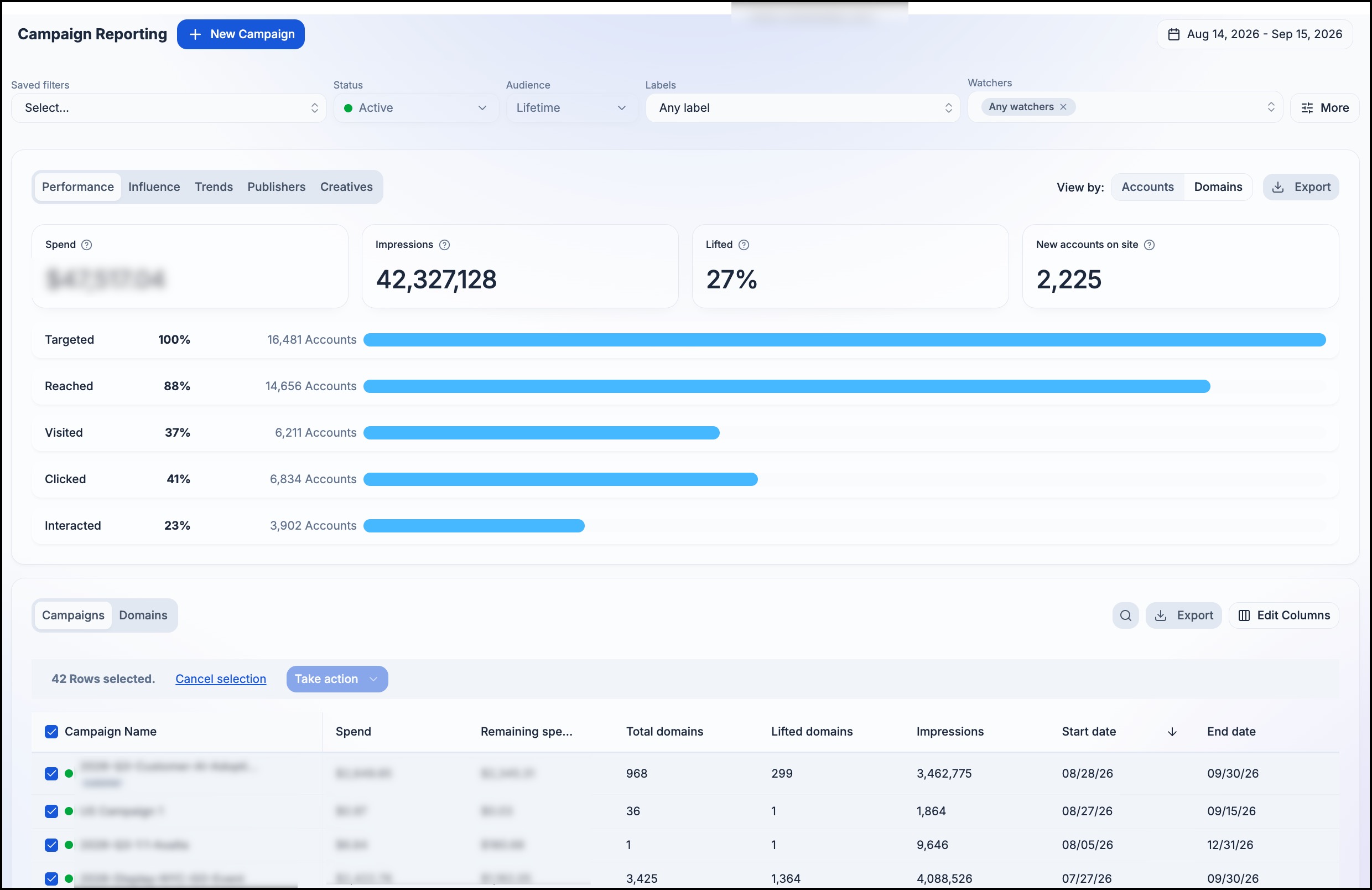Uncheck the row with 3,425 total domains
This screenshot has width=1372, height=890.
point(51,878)
